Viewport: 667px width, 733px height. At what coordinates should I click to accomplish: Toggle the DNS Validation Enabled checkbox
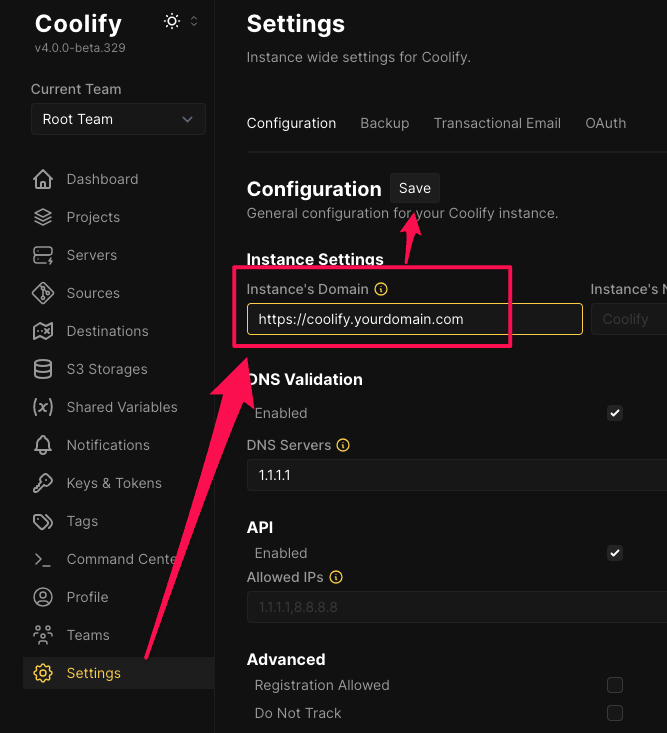click(x=615, y=413)
